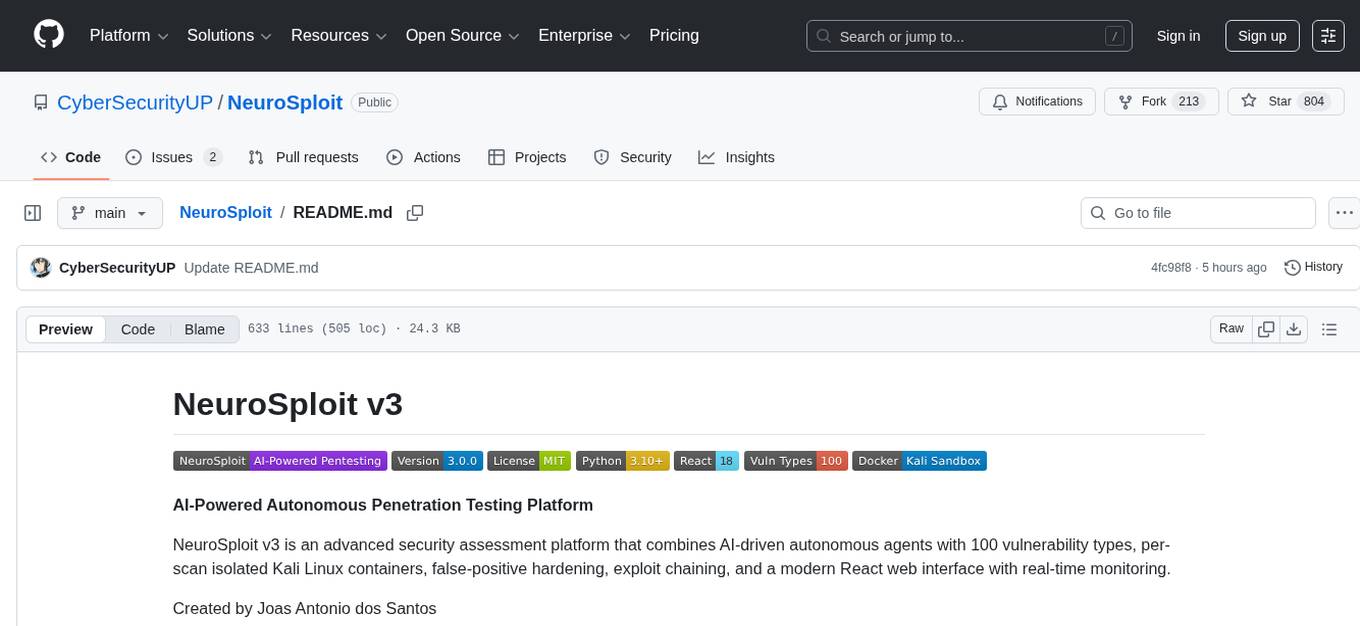Click the copy path icon next to README.md

[x=415, y=213]
